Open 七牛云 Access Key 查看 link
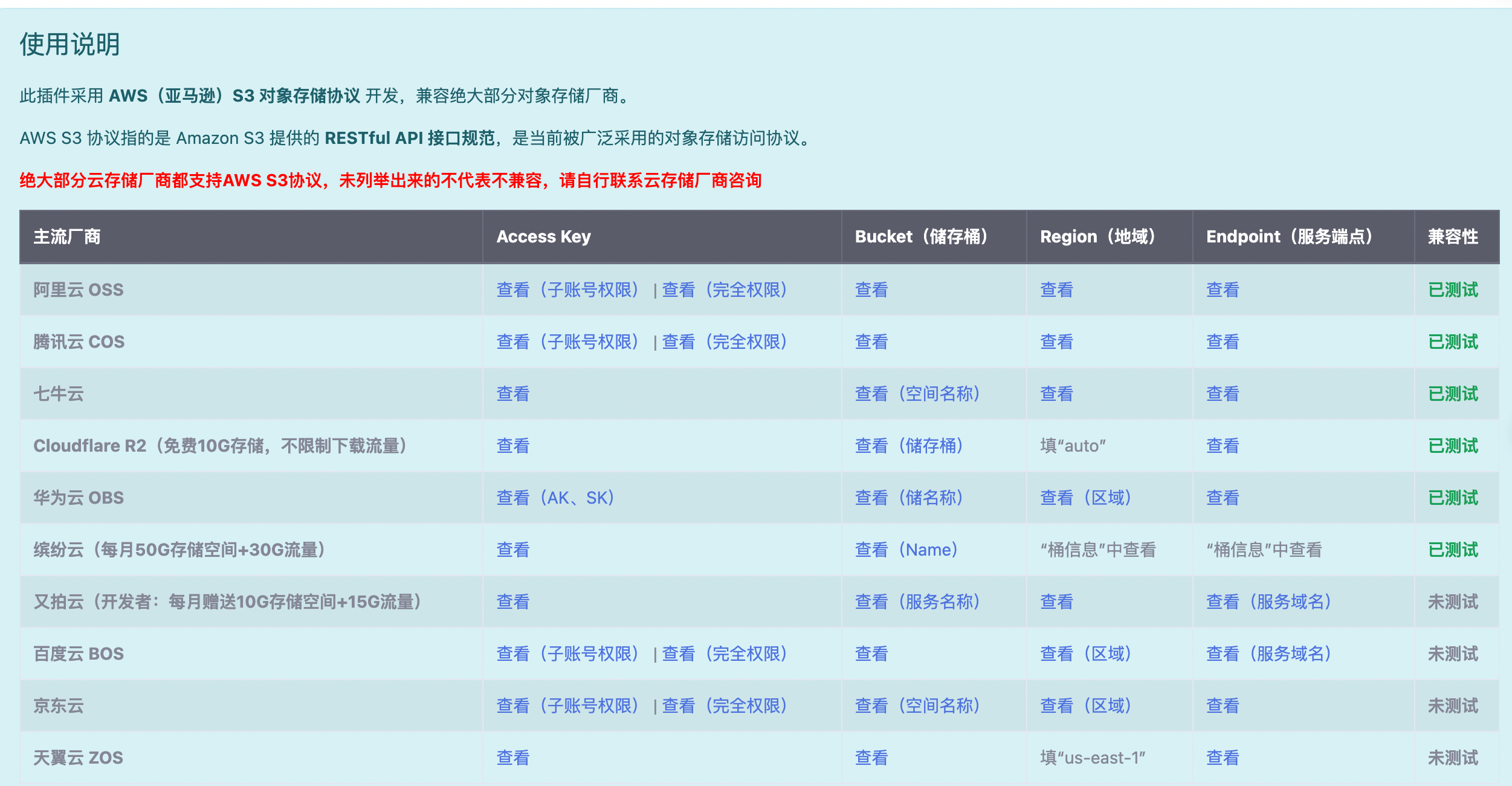1512x786 pixels. tap(513, 394)
